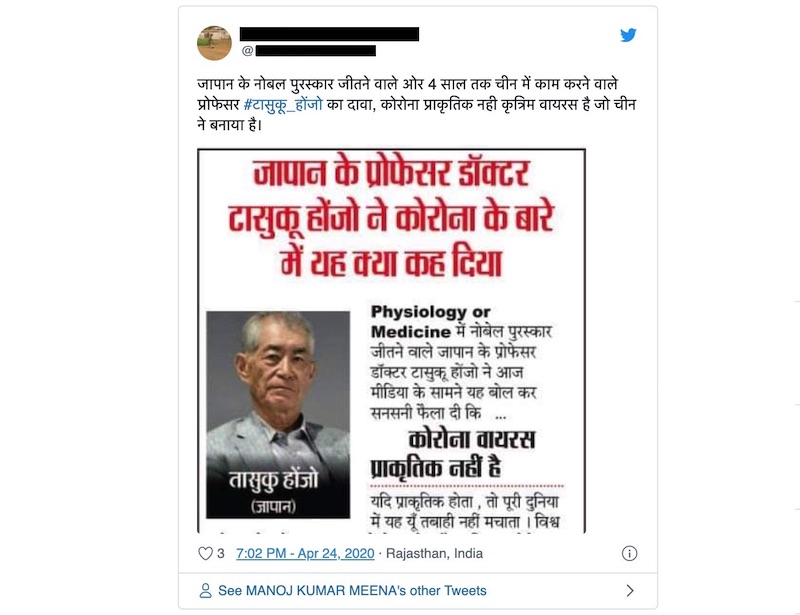800x615 pixels.
Task: Click the तासुकु होंजो (जापान) photo caption
Action: coord(273,491)
